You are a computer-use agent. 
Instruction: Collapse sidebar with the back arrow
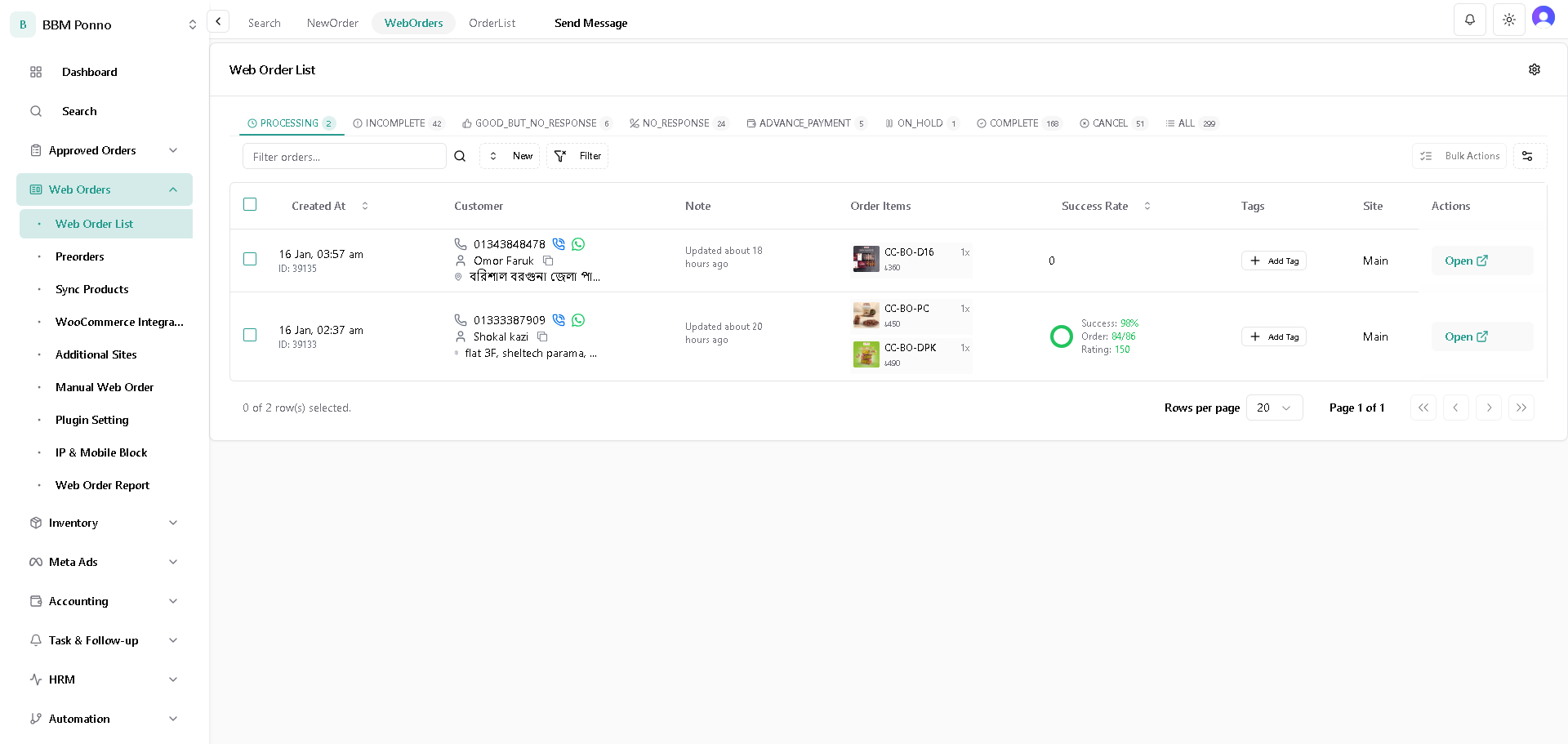[218, 21]
